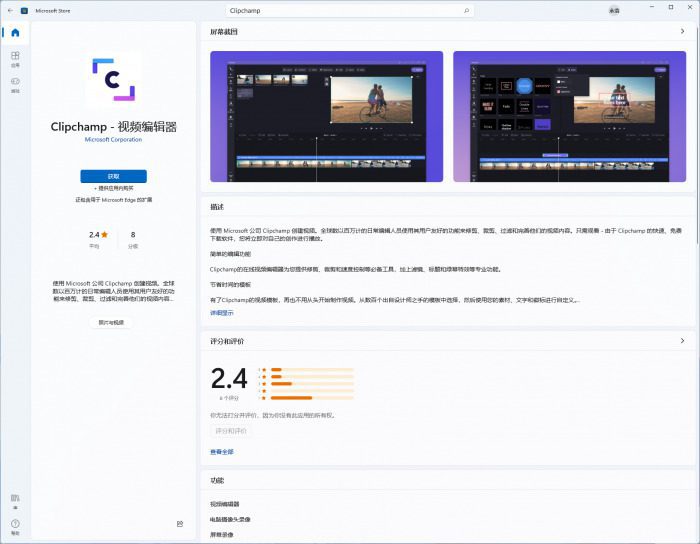Click the 电脑摄像头录像 feature entry
This screenshot has width=700, height=544.
[x=230, y=519]
